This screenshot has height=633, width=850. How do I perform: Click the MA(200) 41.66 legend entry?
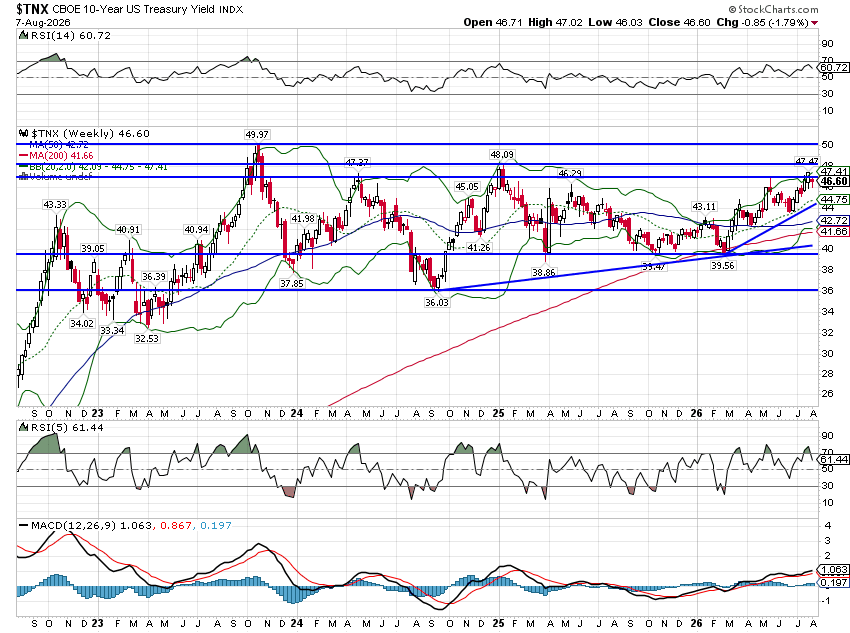pos(61,156)
